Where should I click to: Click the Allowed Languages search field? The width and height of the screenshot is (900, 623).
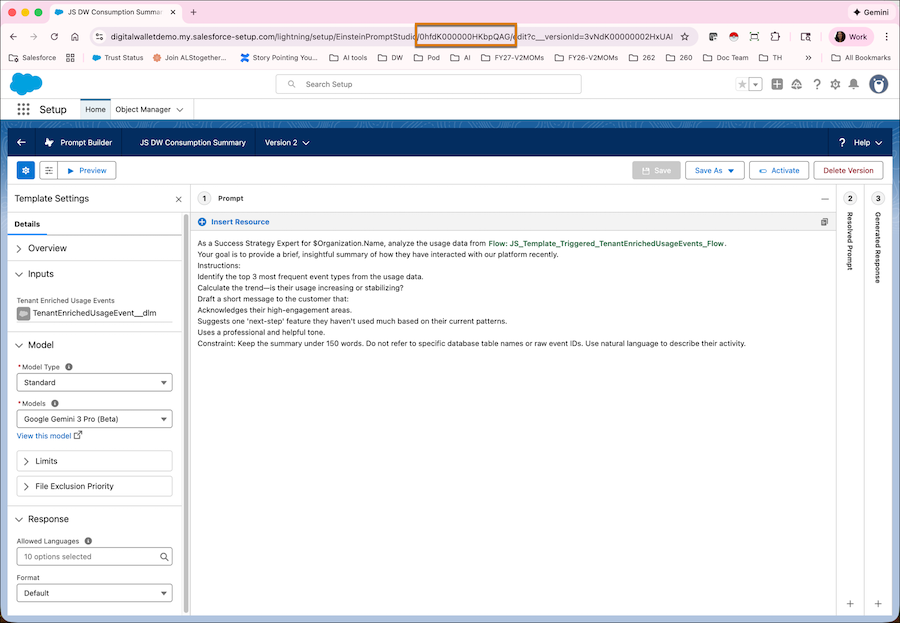tap(95, 556)
